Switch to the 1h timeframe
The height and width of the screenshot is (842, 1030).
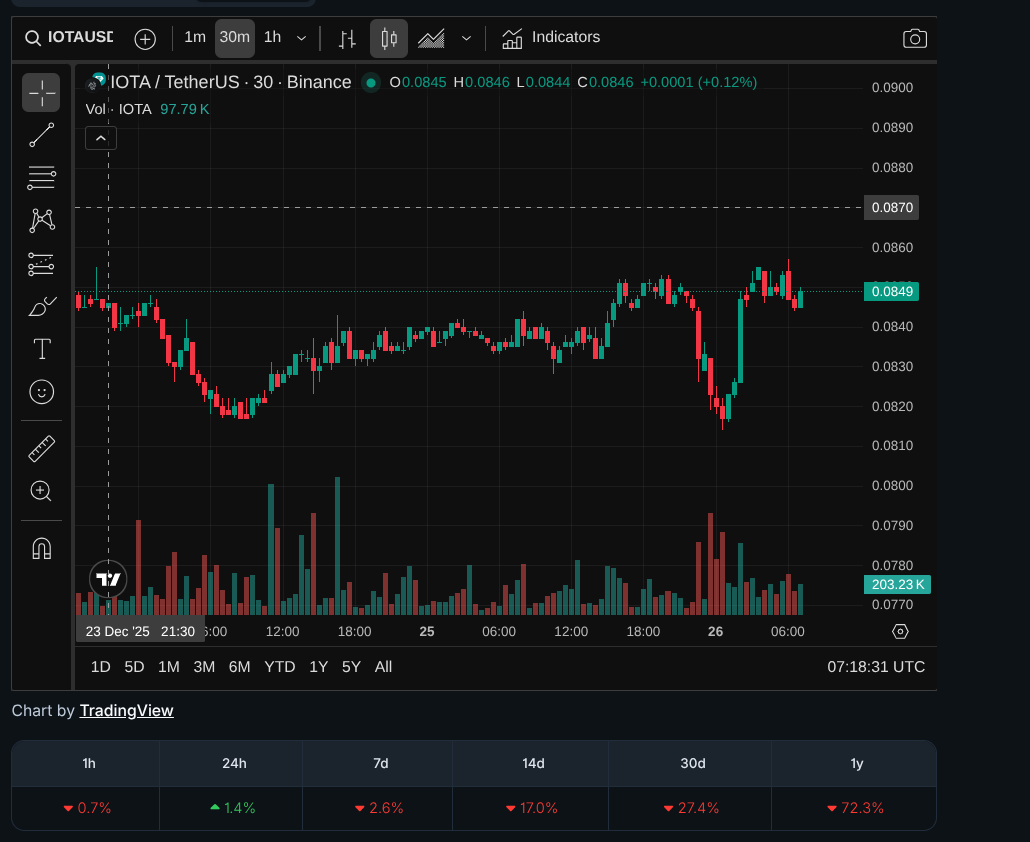(273, 37)
